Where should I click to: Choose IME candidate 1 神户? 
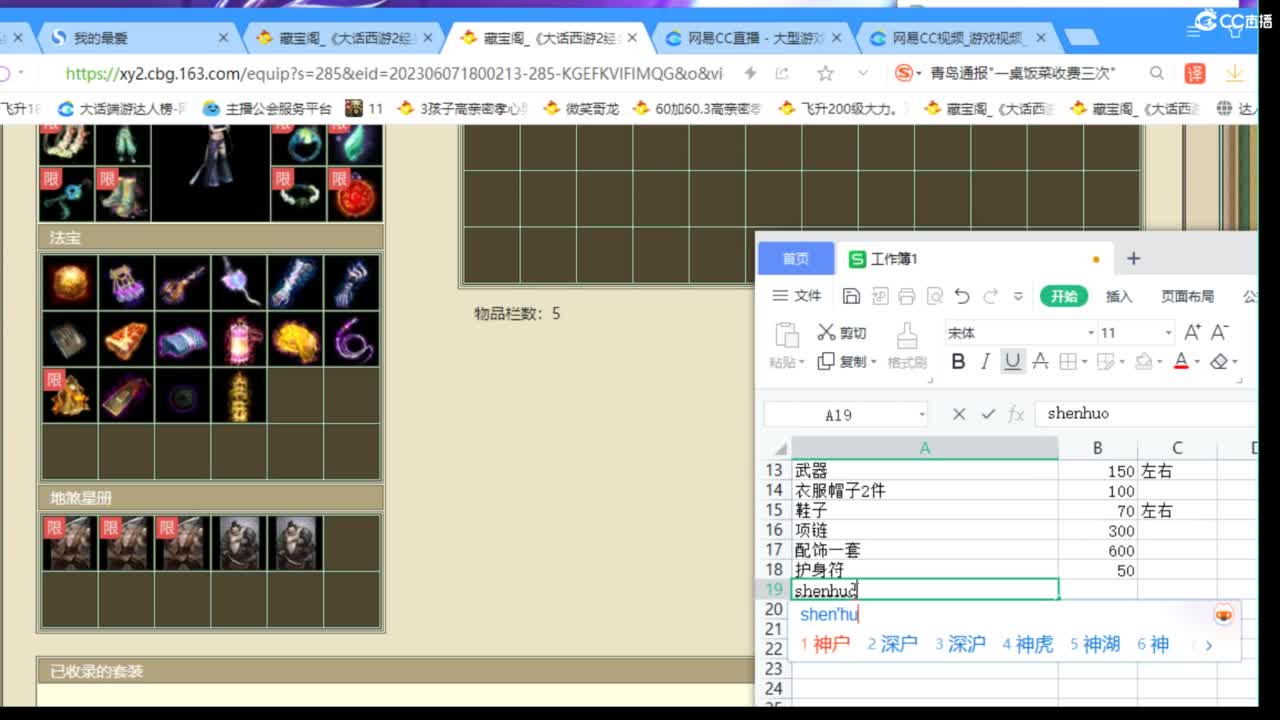click(826, 645)
